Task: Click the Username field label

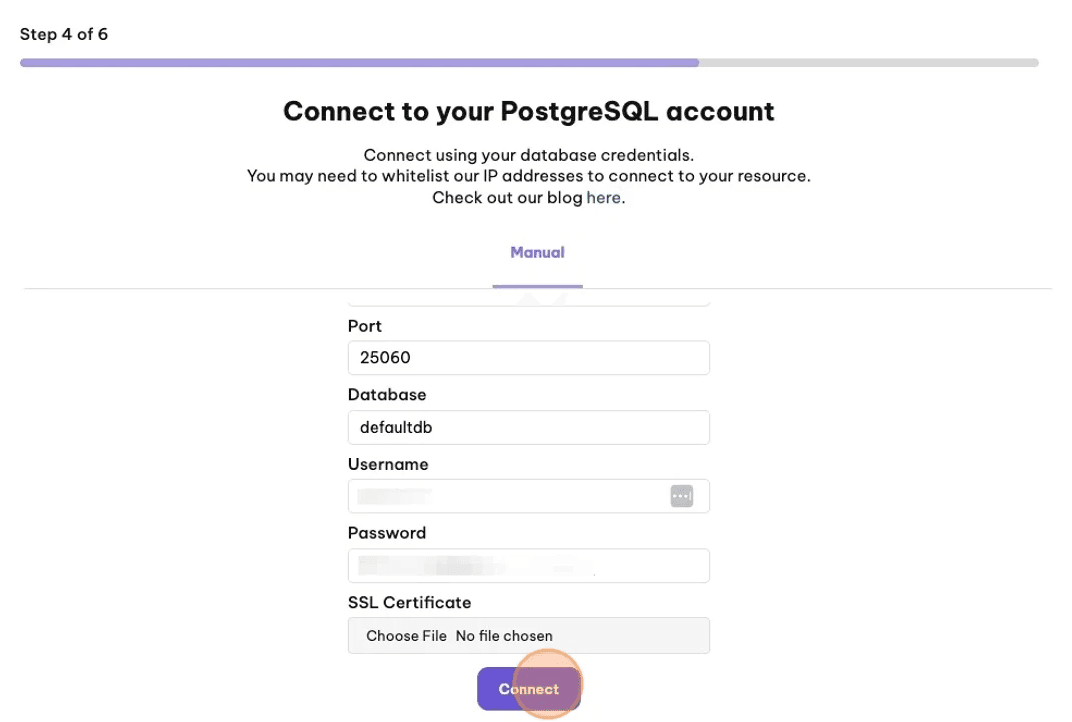Action: [388, 464]
